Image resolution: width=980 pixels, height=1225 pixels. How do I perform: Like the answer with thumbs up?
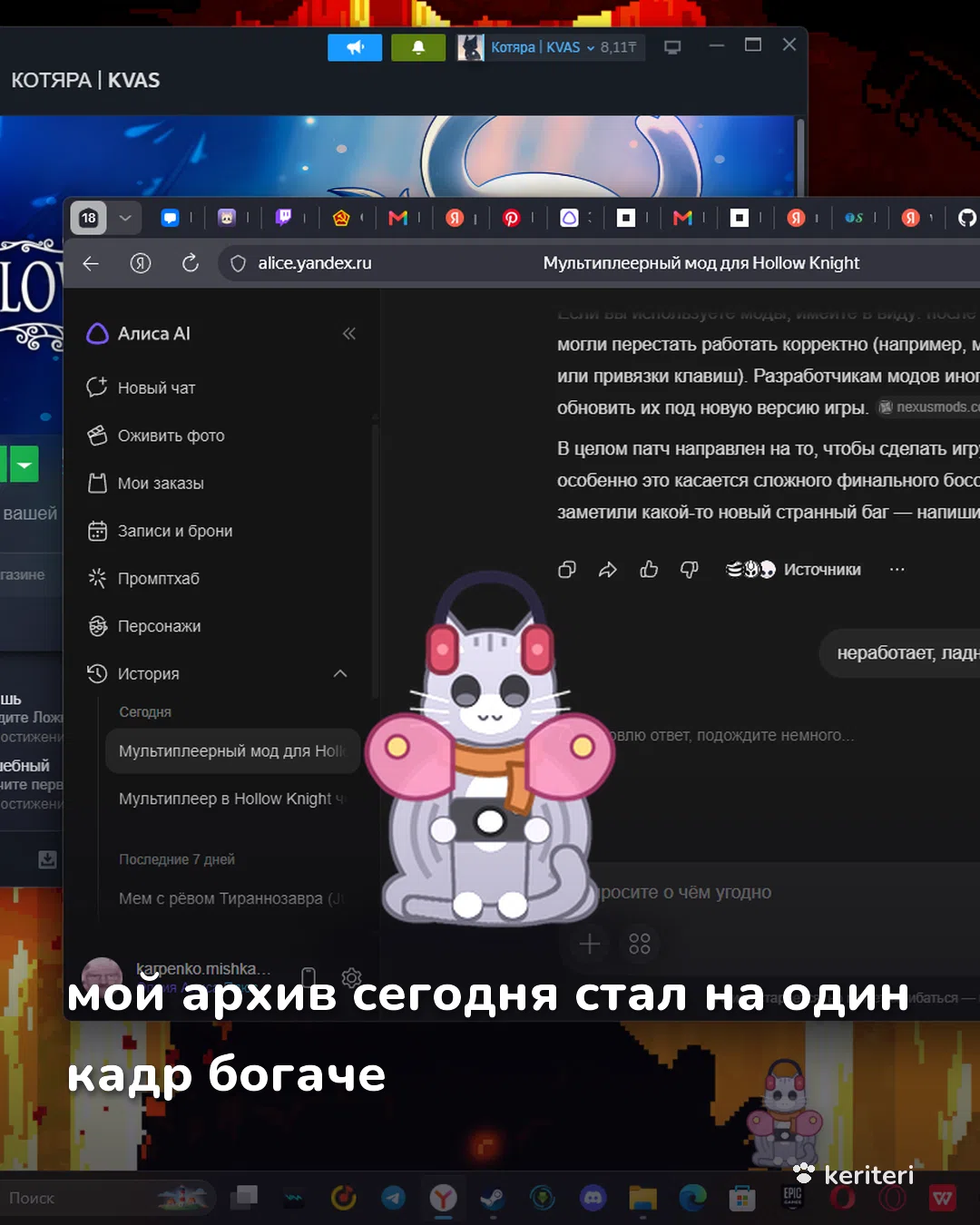[x=649, y=569]
